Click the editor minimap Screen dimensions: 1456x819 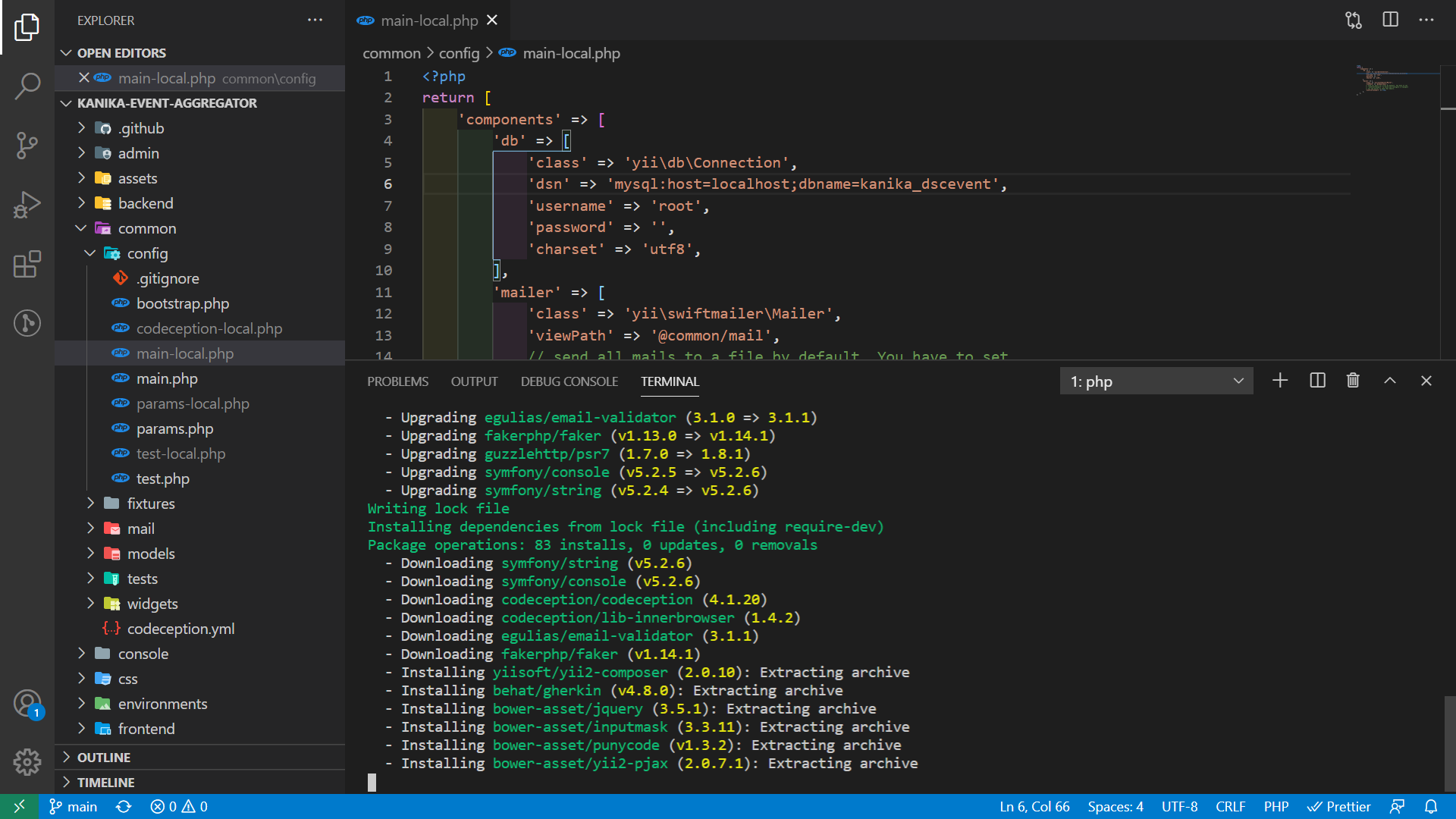click(1396, 80)
